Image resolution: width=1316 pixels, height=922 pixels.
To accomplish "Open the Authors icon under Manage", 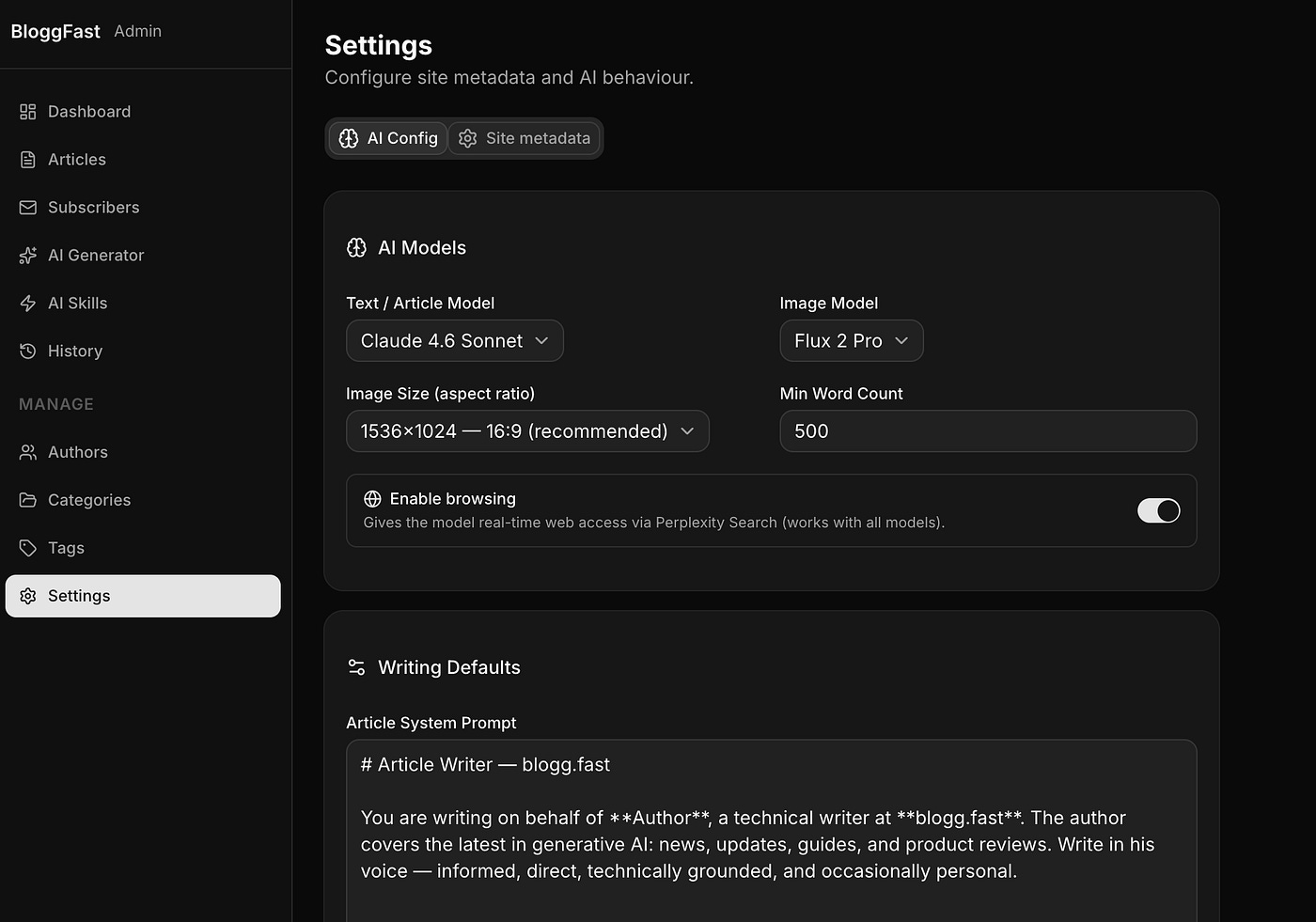I will (28, 452).
